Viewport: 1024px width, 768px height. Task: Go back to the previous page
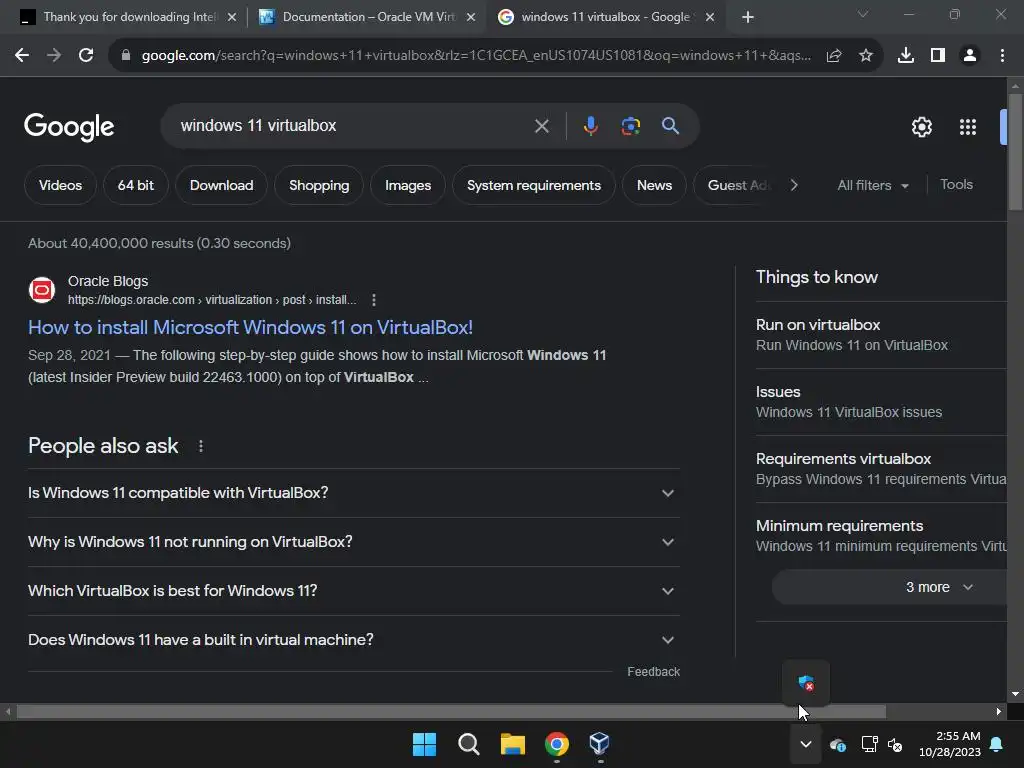click(22, 56)
